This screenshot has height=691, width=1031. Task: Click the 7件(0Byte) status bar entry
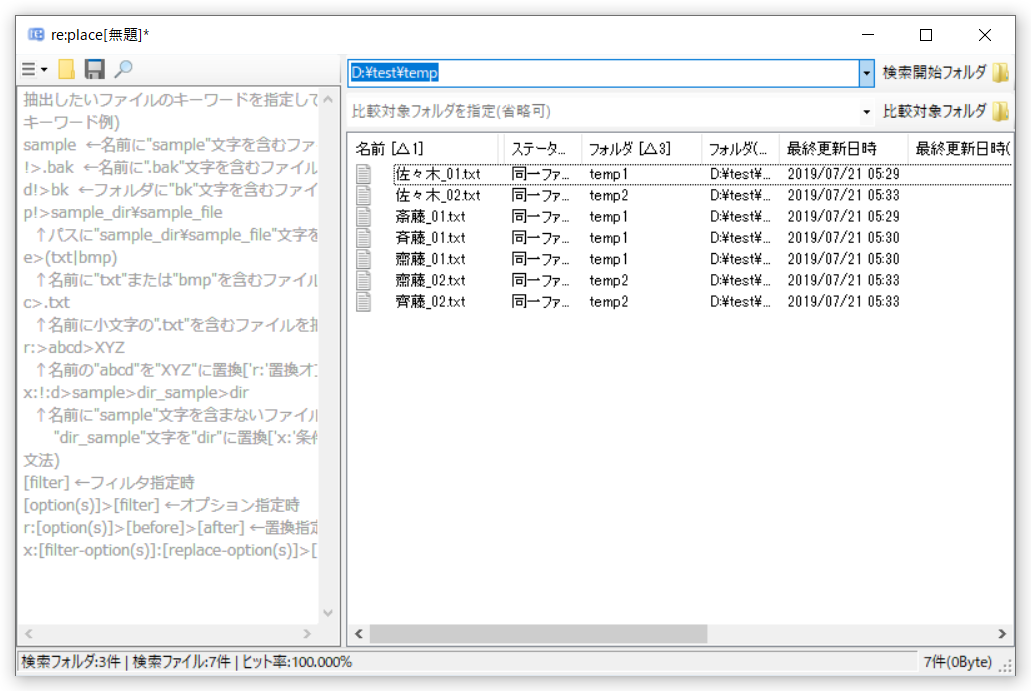957,662
